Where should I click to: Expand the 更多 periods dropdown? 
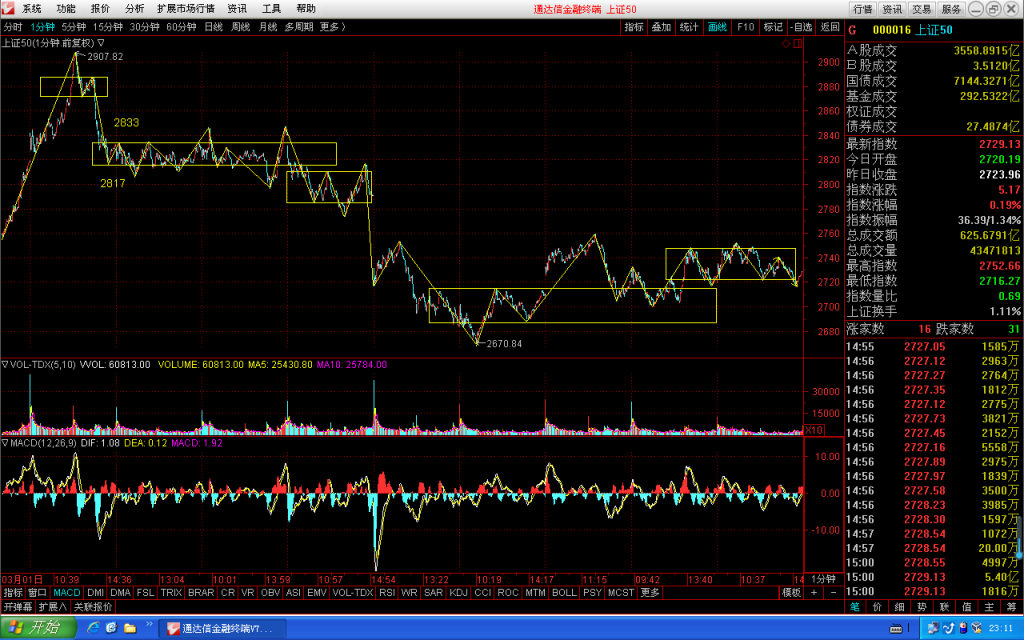(332, 27)
